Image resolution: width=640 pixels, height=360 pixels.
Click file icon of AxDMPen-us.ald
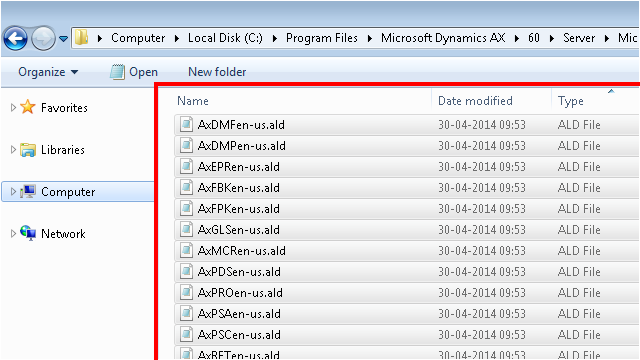[186, 145]
